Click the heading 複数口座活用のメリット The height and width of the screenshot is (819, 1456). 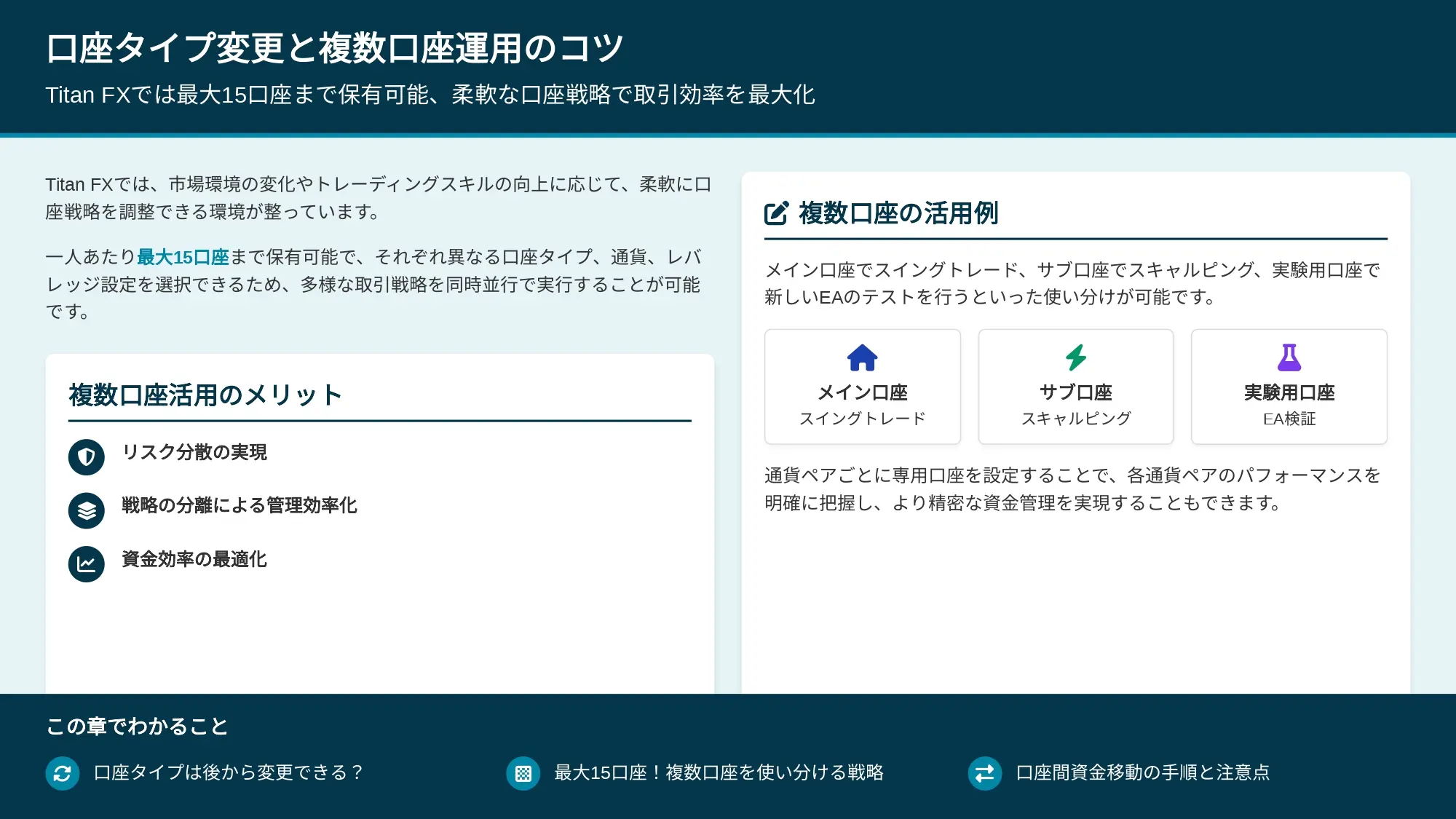point(205,395)
